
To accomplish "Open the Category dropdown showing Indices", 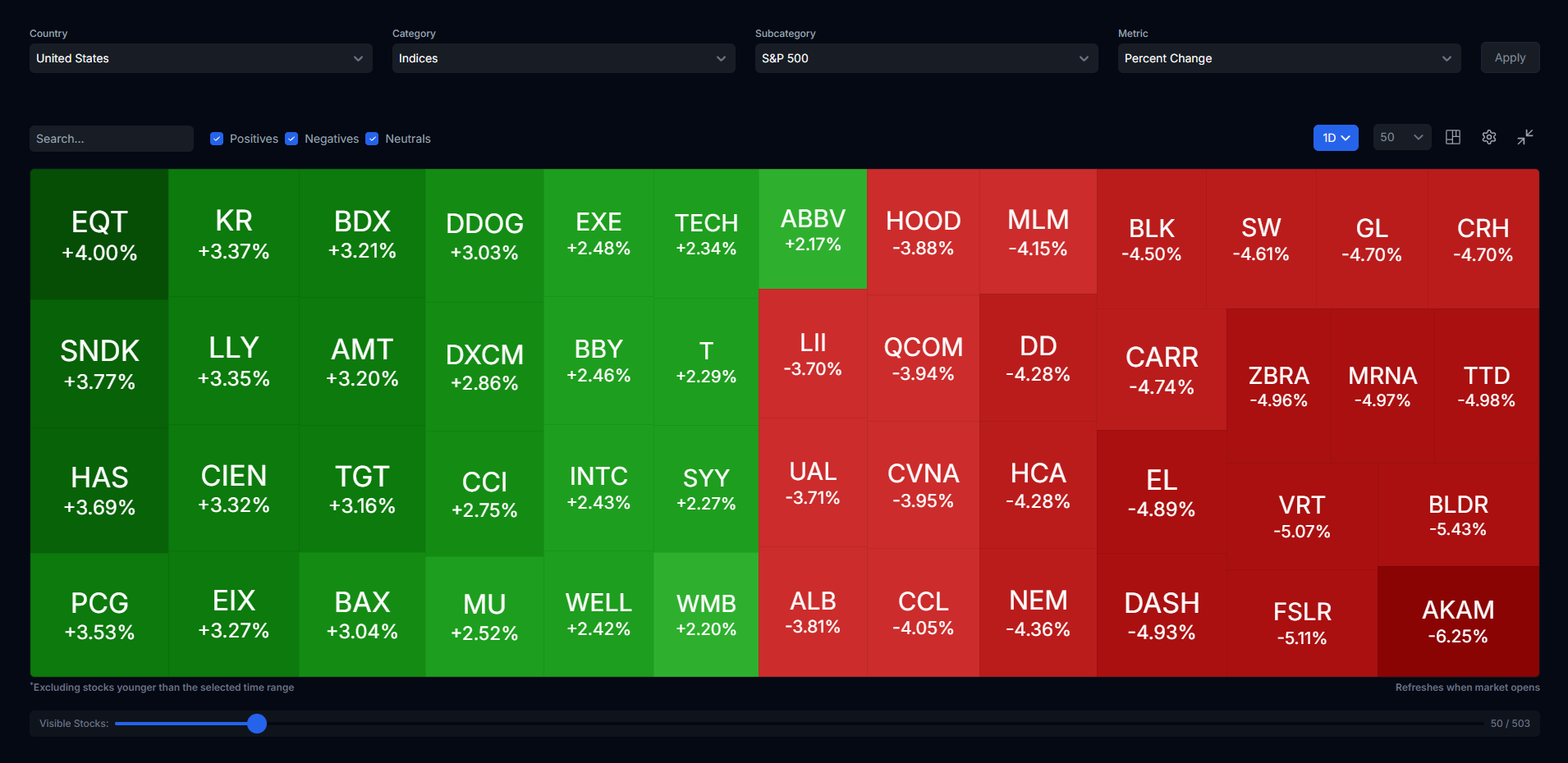I will point(564,58).
